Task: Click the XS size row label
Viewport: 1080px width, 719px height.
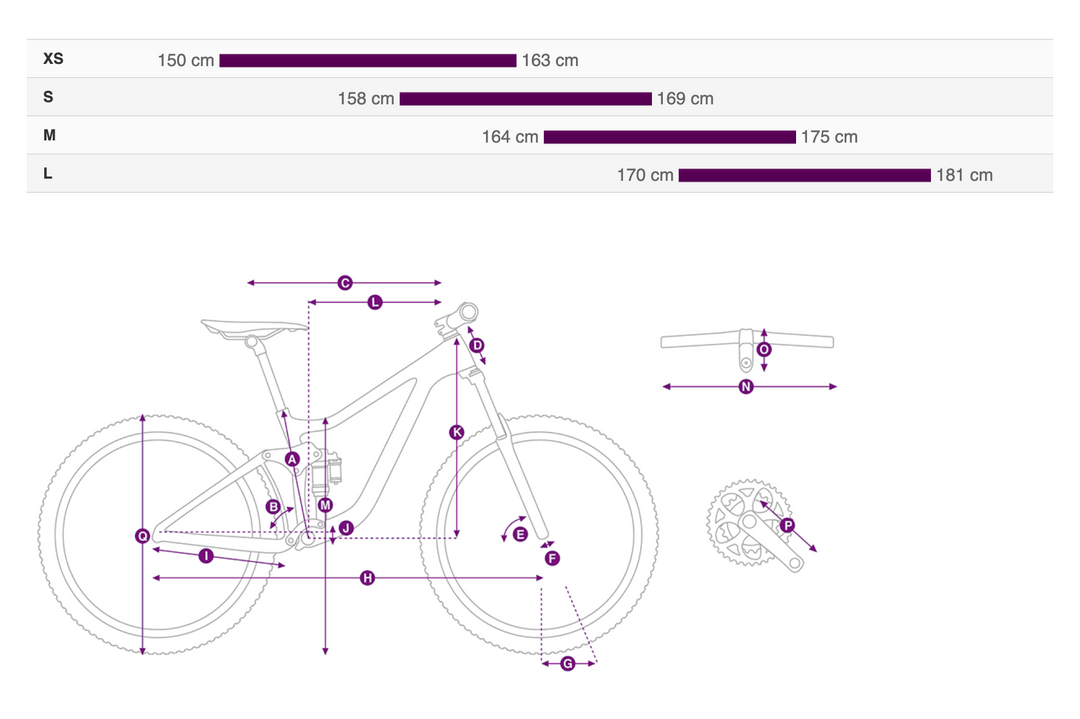Action: tap(53, 59)
